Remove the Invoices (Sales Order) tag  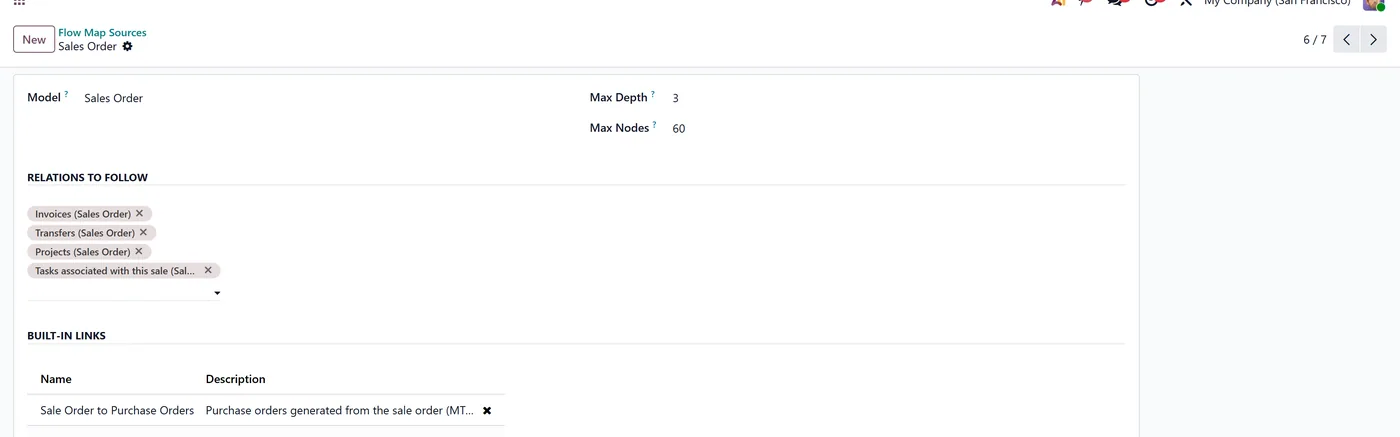pos(139,213)
